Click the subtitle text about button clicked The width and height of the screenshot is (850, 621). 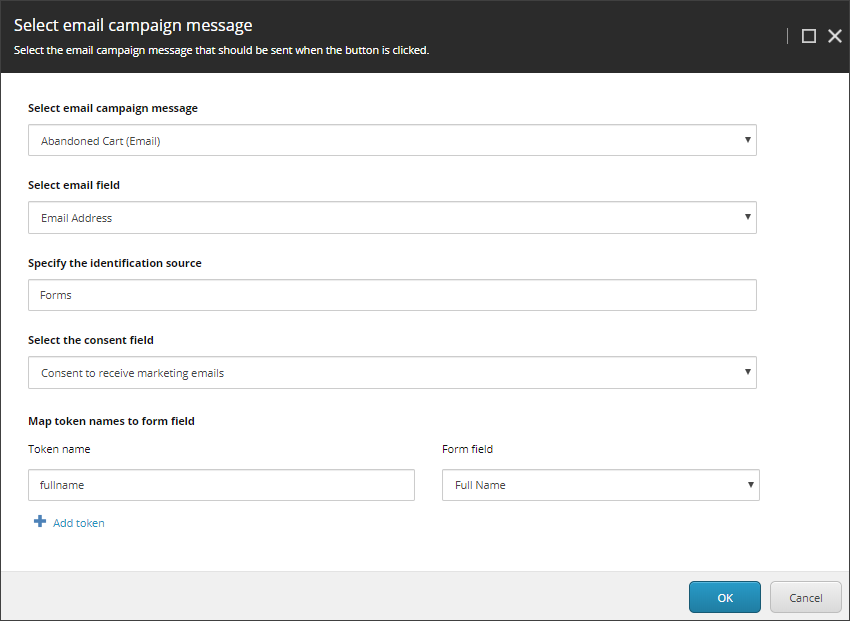[221, 50]
